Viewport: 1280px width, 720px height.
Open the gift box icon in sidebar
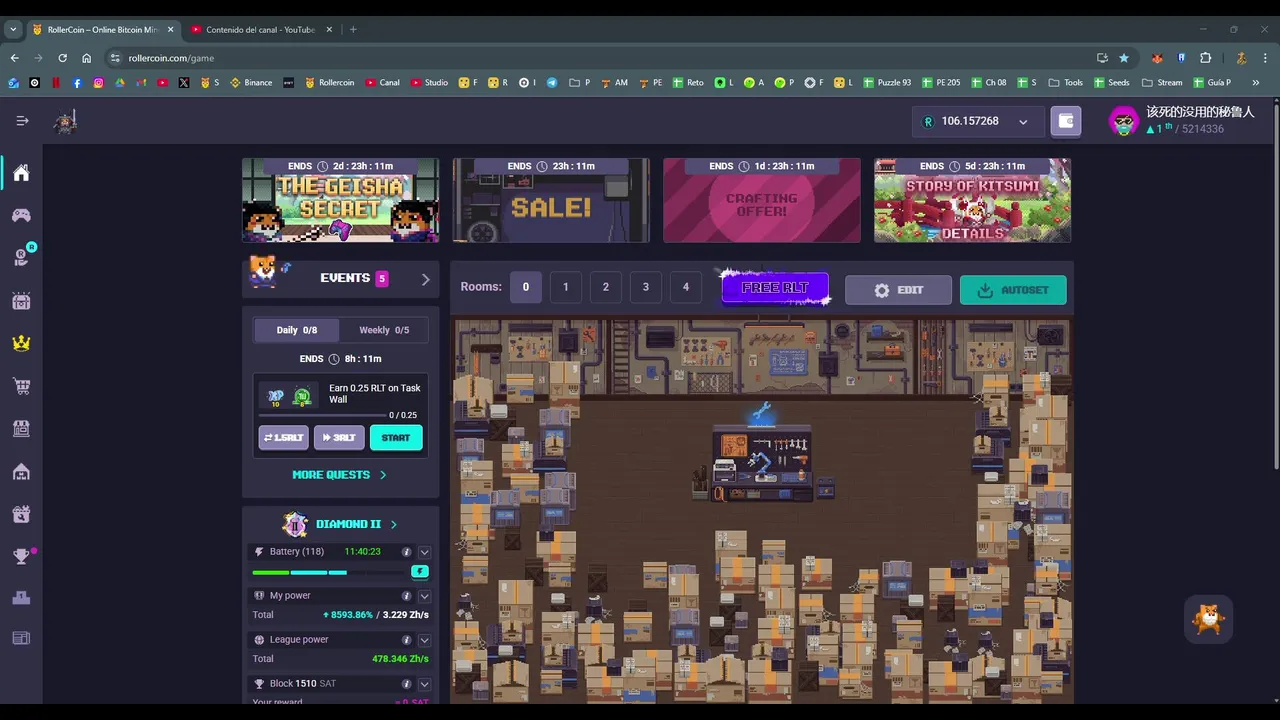[21, 514]
